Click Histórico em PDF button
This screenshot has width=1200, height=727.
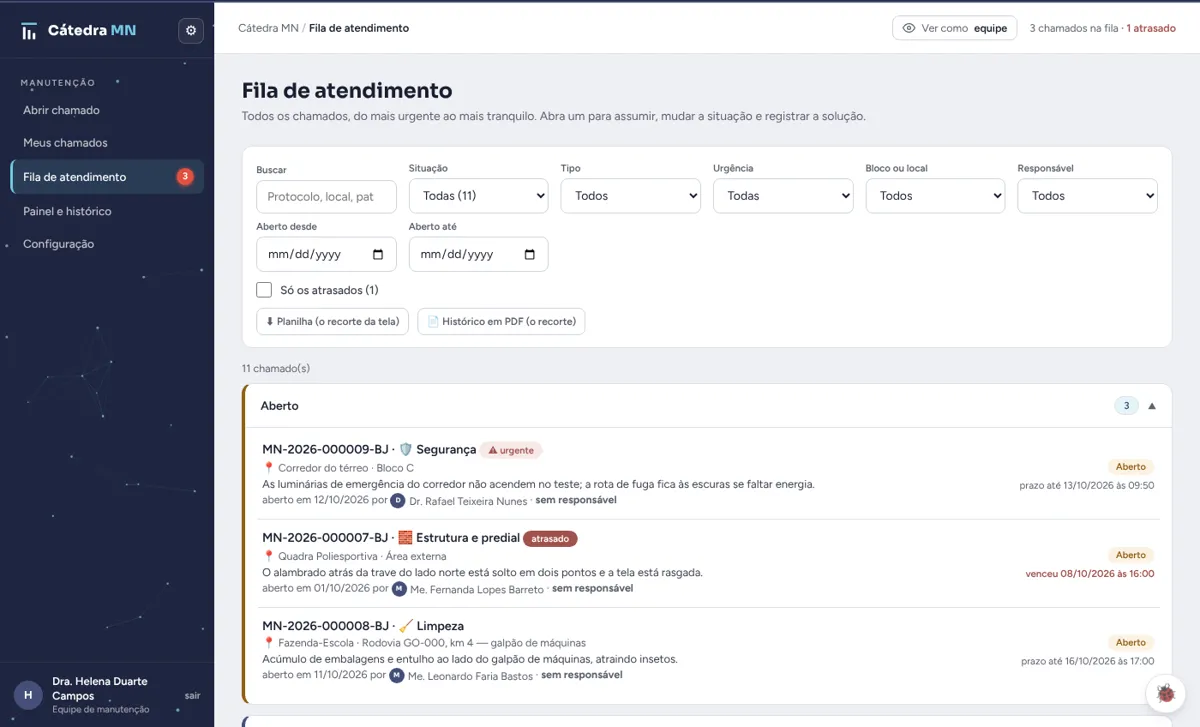[501, 321]
